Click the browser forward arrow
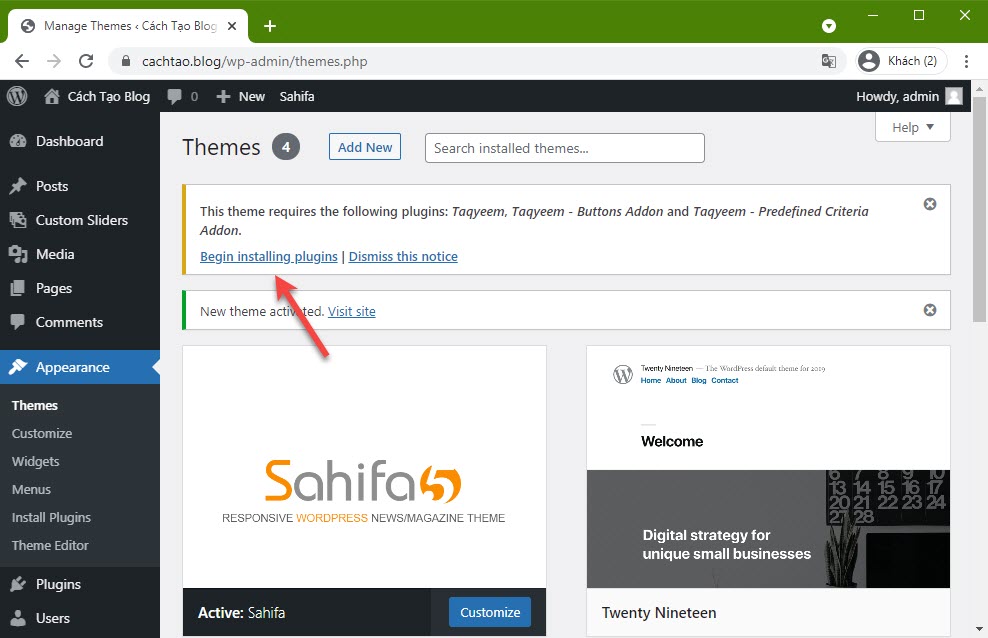988x638 pixels. pos(54,61)
